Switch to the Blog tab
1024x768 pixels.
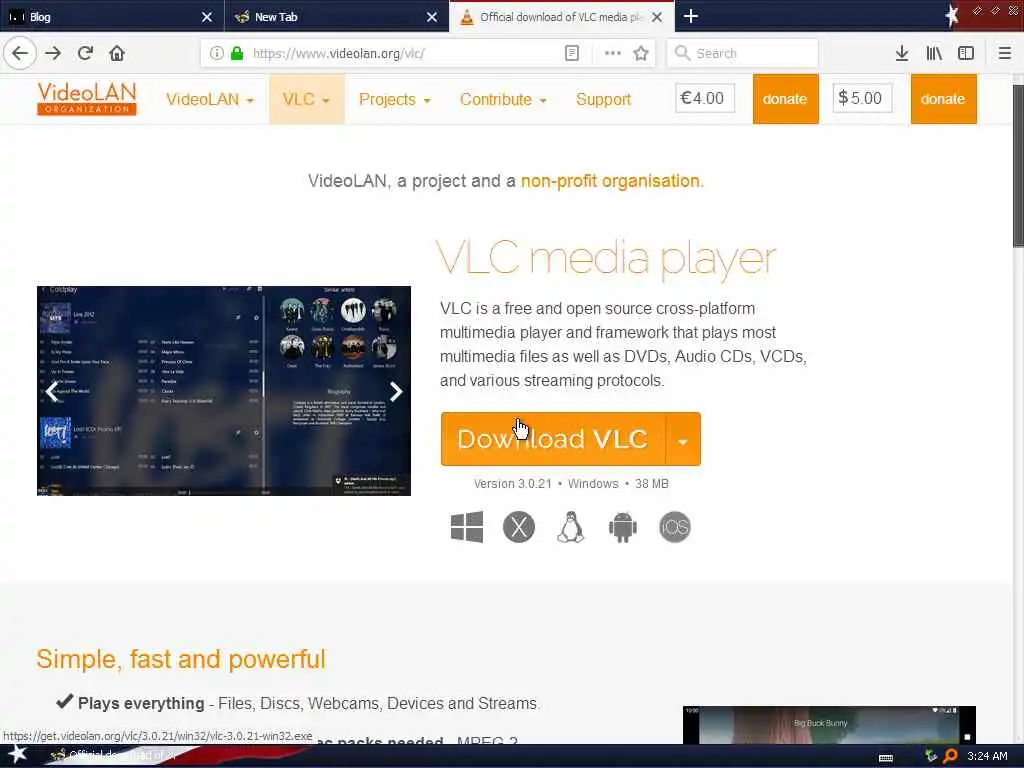112,16
